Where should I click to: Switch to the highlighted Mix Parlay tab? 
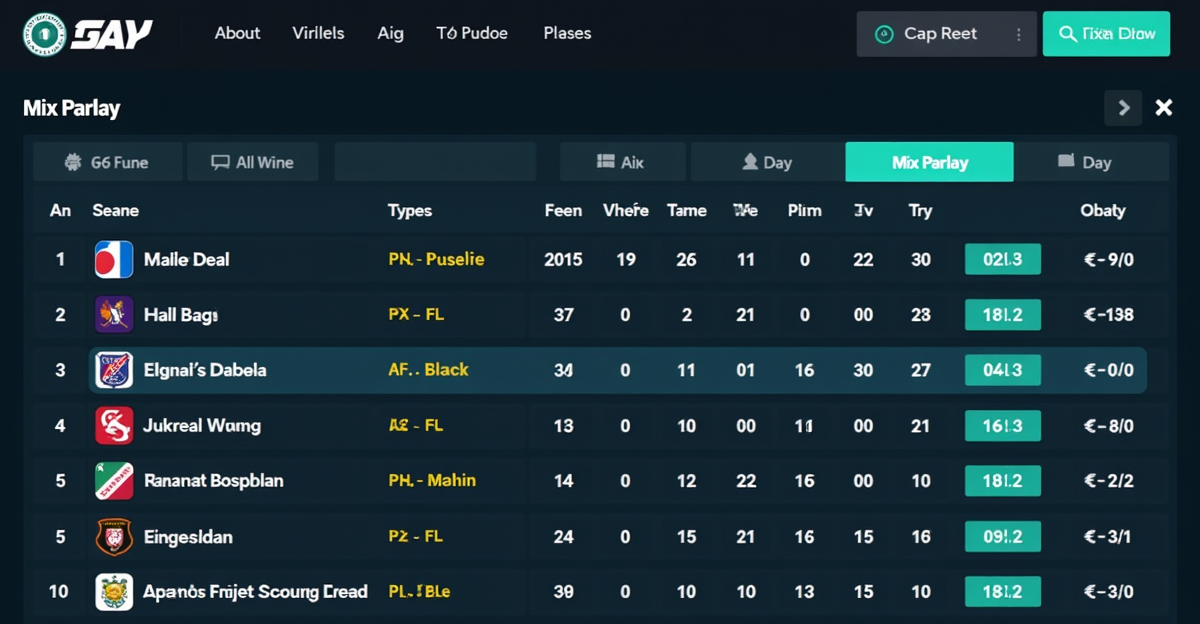[929, 162]
